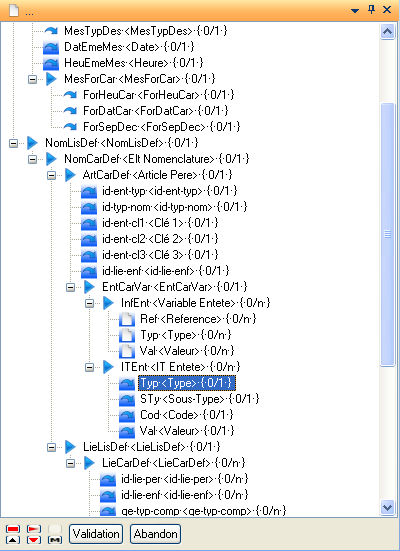Image resolution: width=400 pixels, height=551 pixels.
Task: Collapse the NomLisDef node
Action: [13, 143]
